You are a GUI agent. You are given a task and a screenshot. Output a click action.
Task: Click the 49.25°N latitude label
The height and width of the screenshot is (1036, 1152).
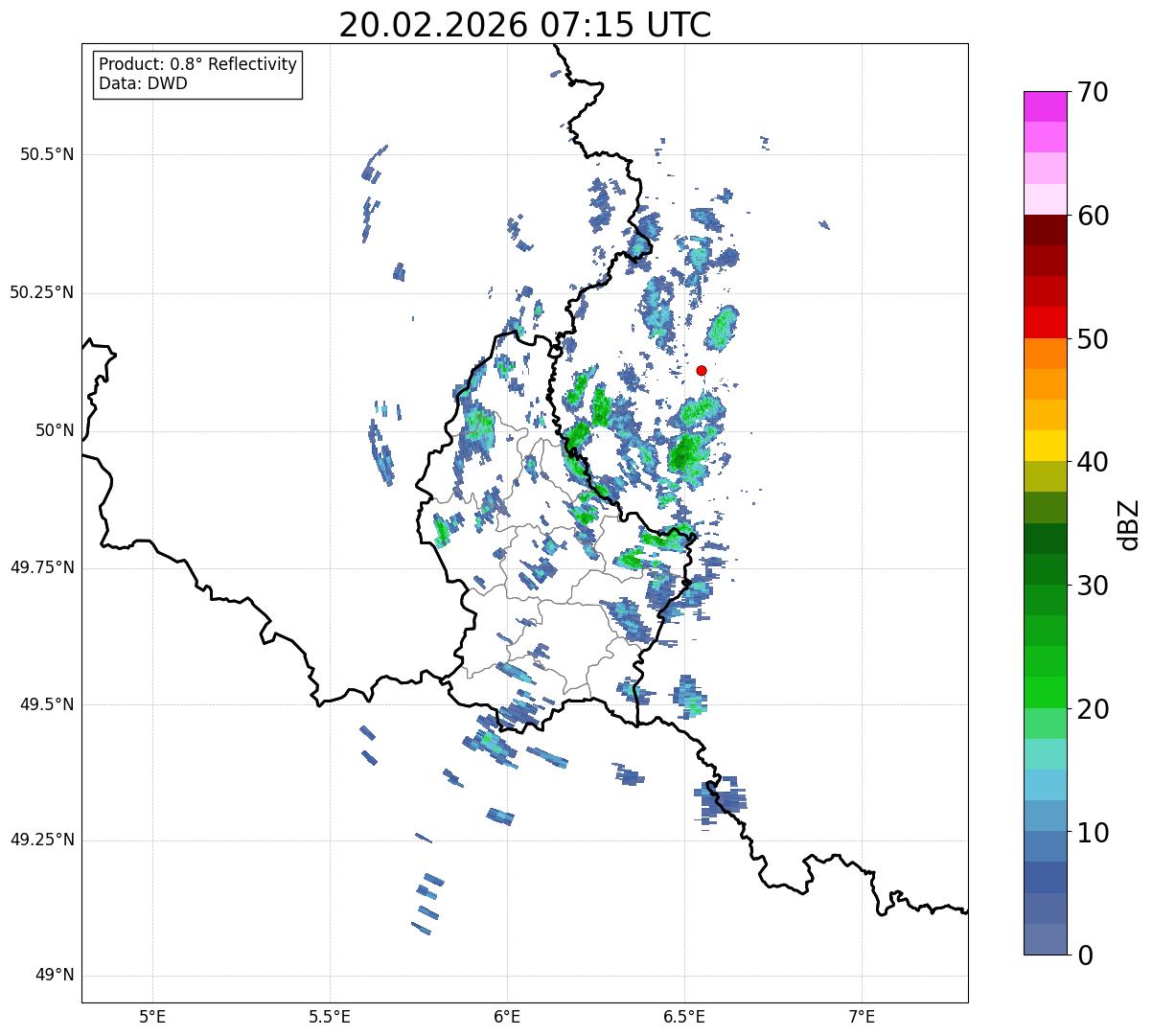coord(41,840)
